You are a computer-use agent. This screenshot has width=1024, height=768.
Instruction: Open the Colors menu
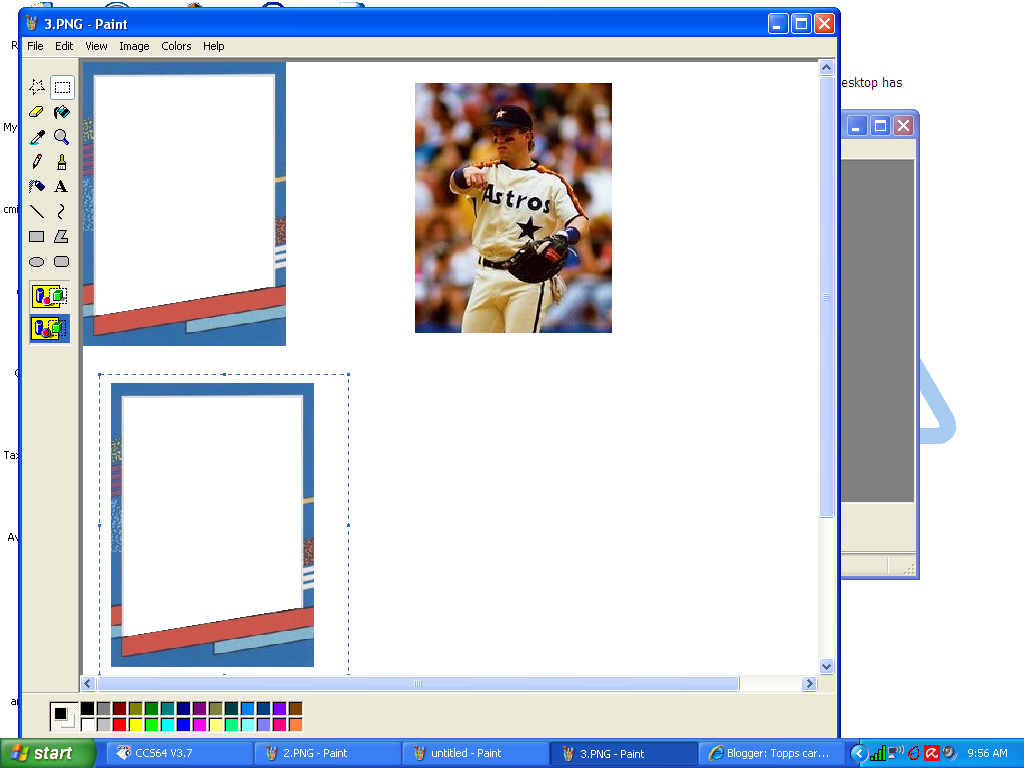coord(176,46)
